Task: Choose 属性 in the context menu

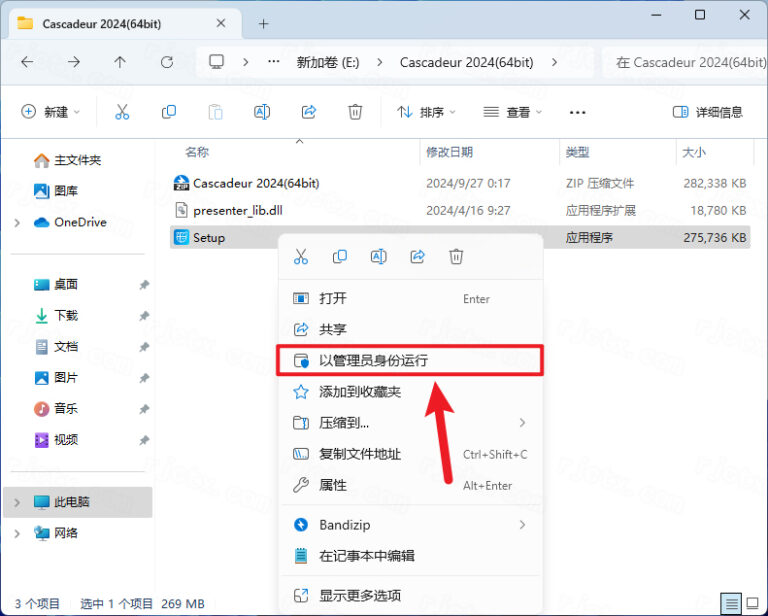Action: (x=333, y=485)
